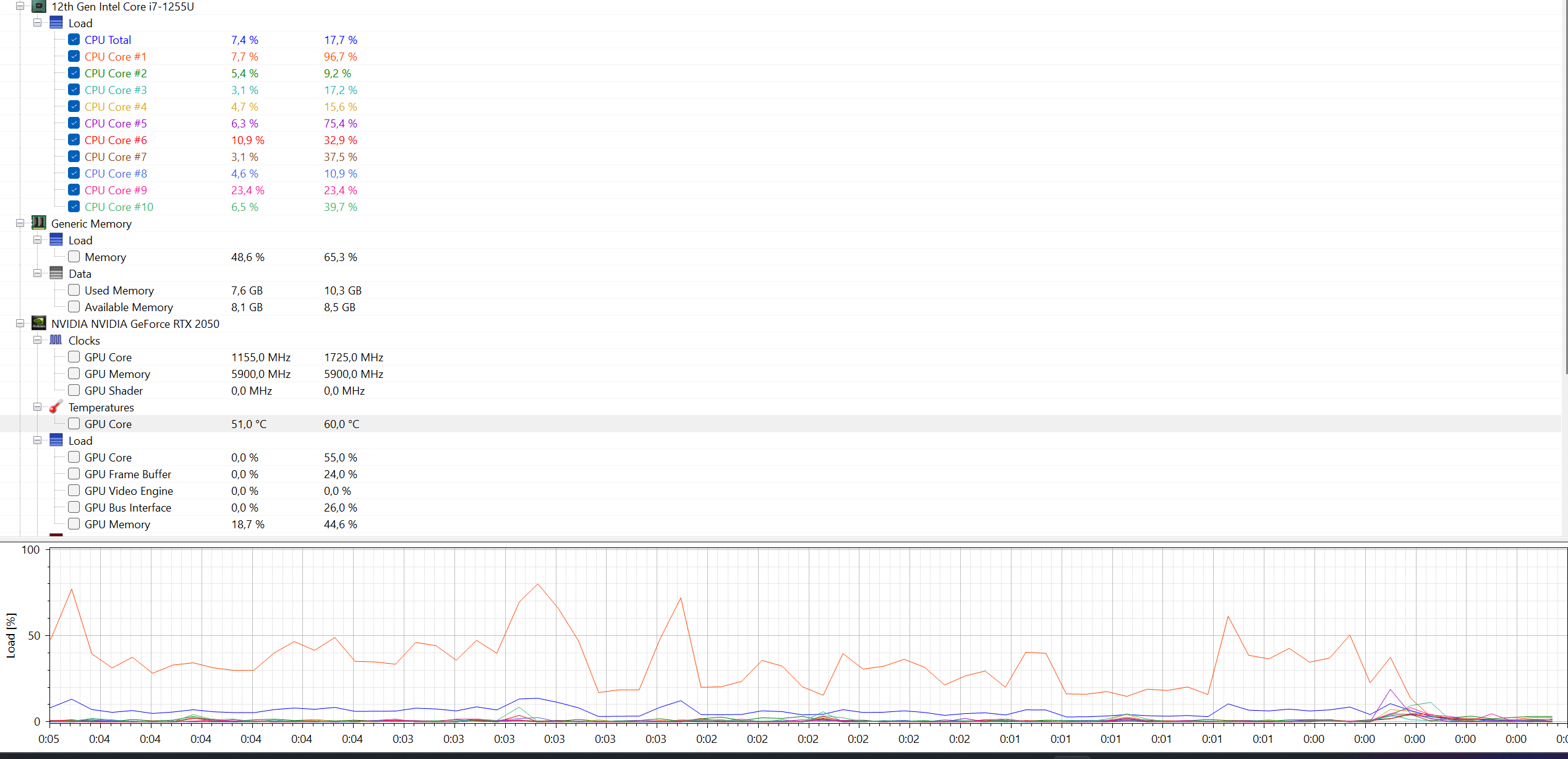Click the Generic Memory chip icon
Screen dimensions: 1568x759
(x=38, y=223)
